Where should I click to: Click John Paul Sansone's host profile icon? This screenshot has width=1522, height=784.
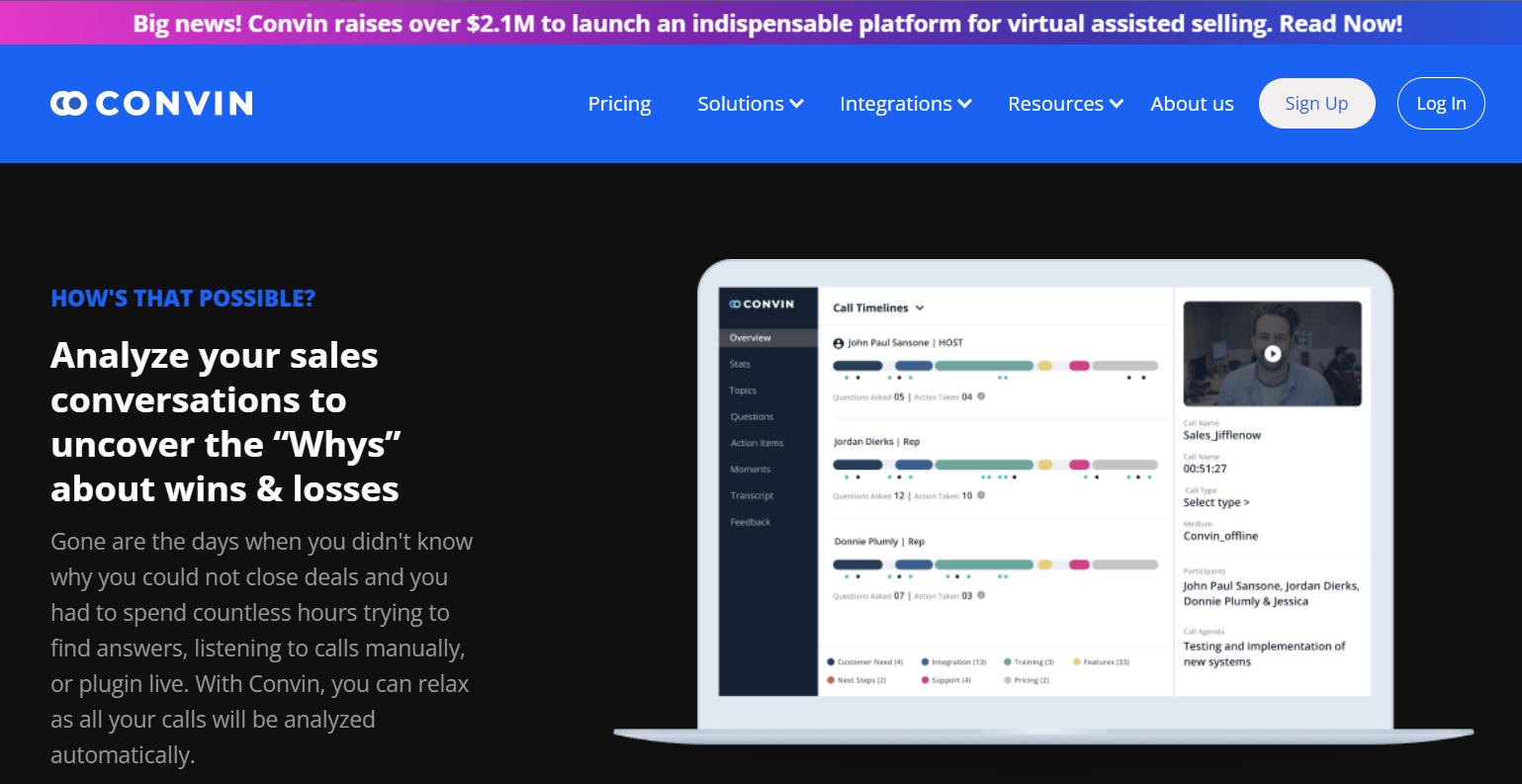click(x=839, y=342)
